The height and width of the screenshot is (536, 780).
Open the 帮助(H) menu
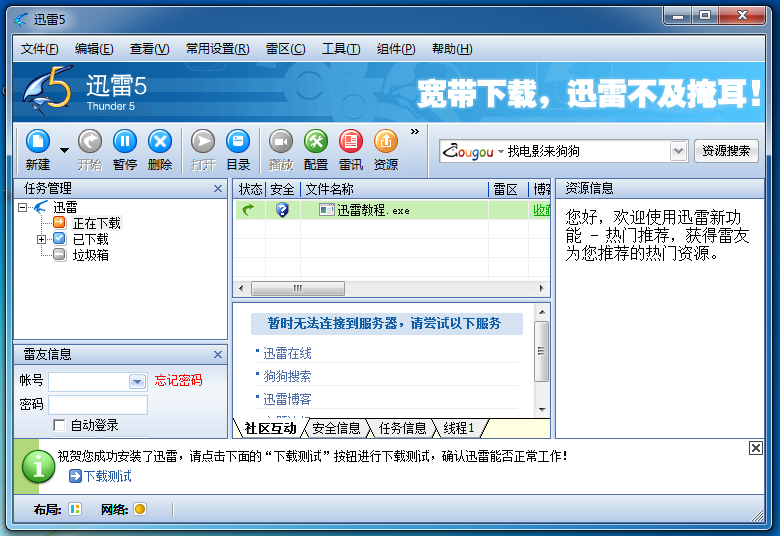coord(452,49)
